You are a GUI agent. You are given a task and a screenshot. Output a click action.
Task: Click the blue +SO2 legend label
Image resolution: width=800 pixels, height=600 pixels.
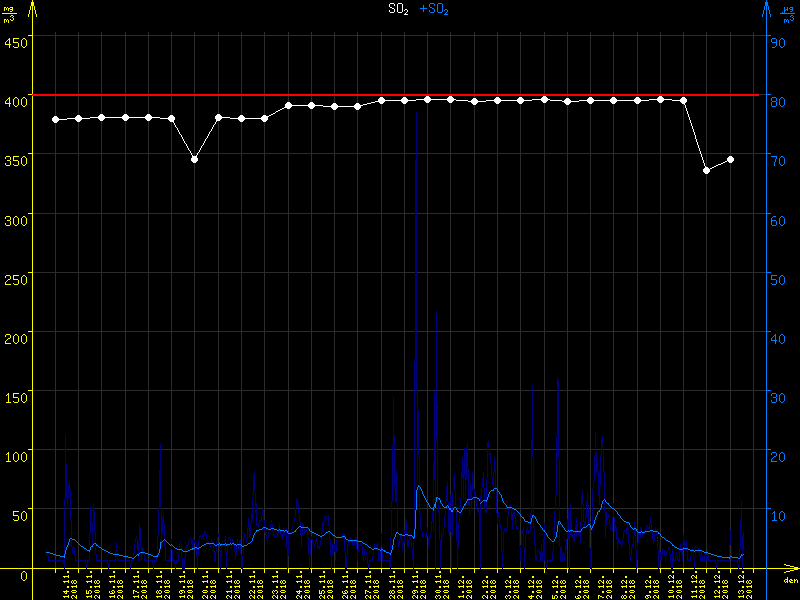(x=434, y=9)
